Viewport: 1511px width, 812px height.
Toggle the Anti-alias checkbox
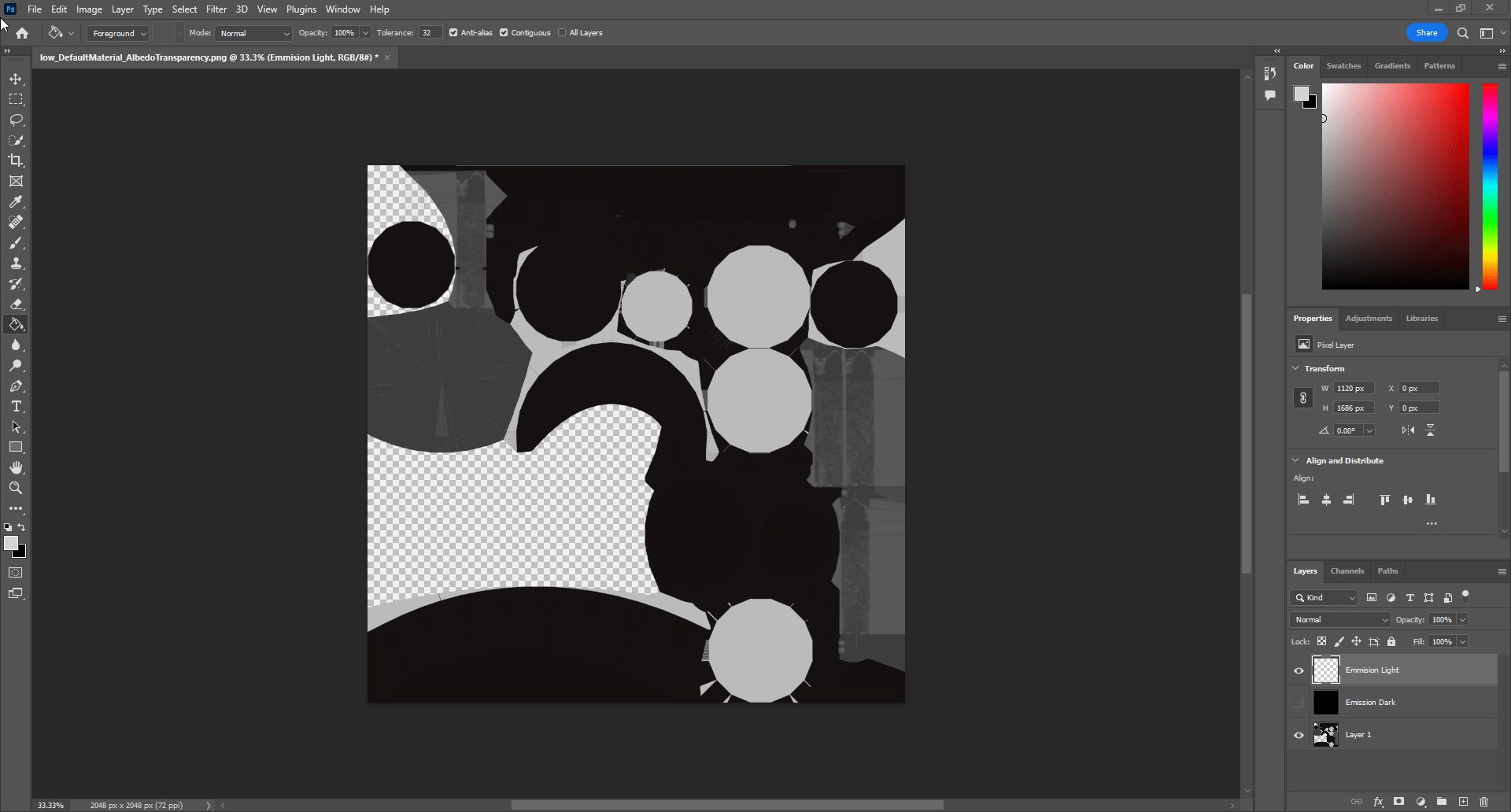[x=453, y=33]
